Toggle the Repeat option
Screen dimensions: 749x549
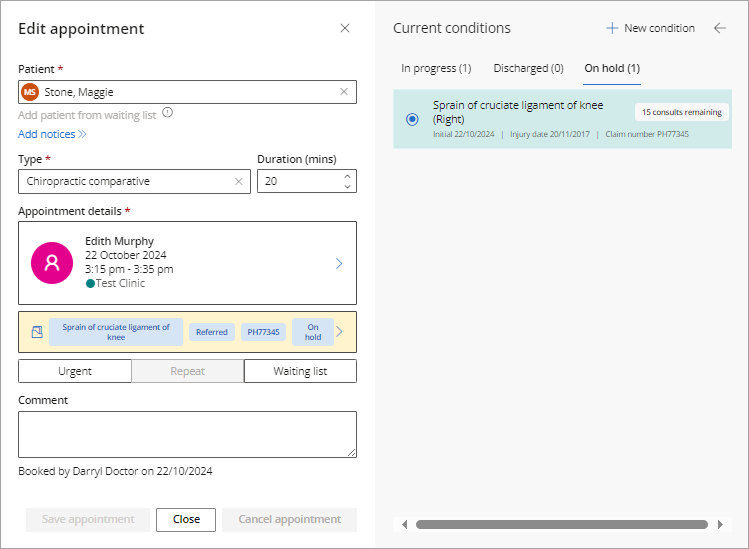(x=188, y=371)
